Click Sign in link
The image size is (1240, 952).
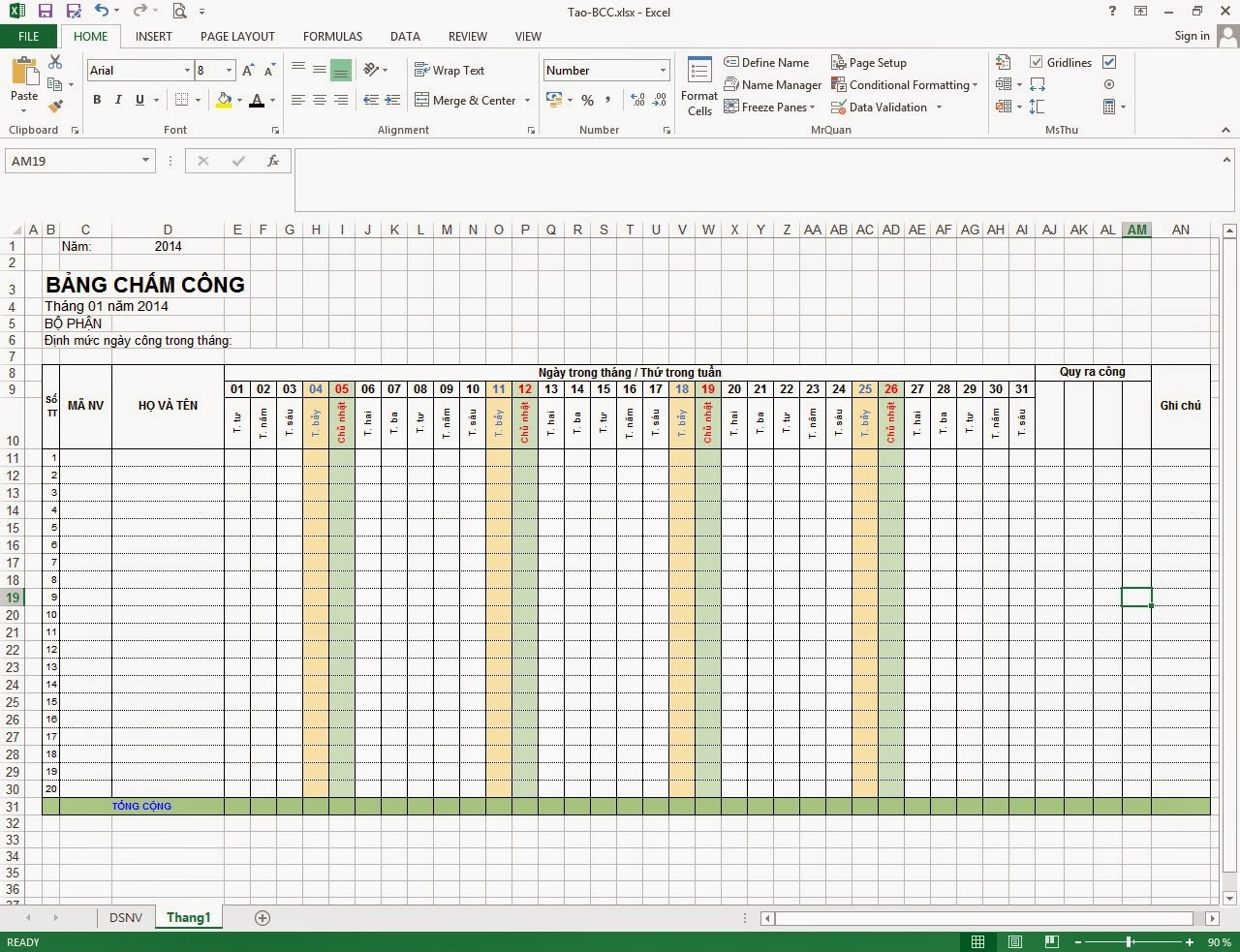[1192, 36]
